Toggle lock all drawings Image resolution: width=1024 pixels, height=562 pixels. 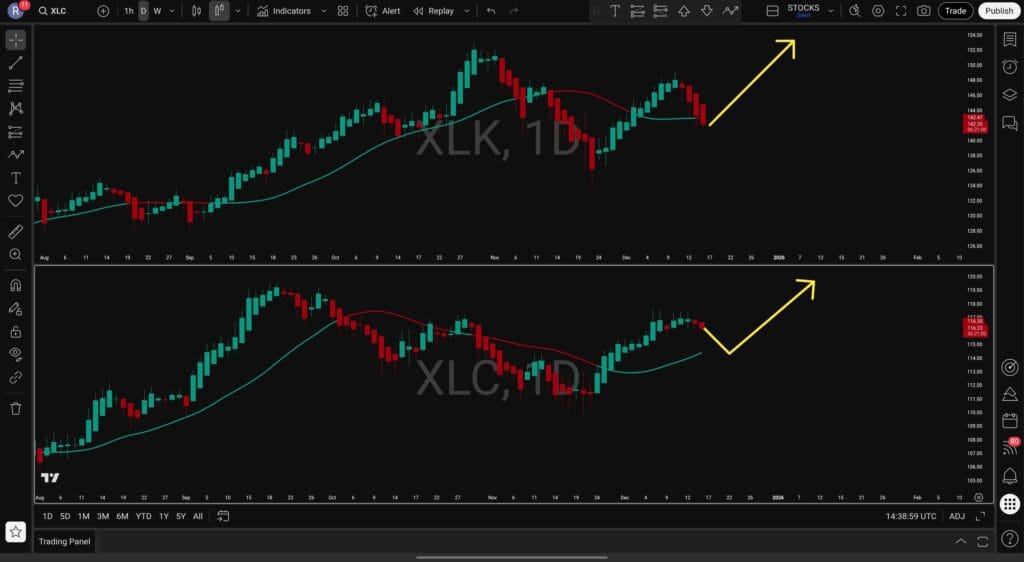16,332
